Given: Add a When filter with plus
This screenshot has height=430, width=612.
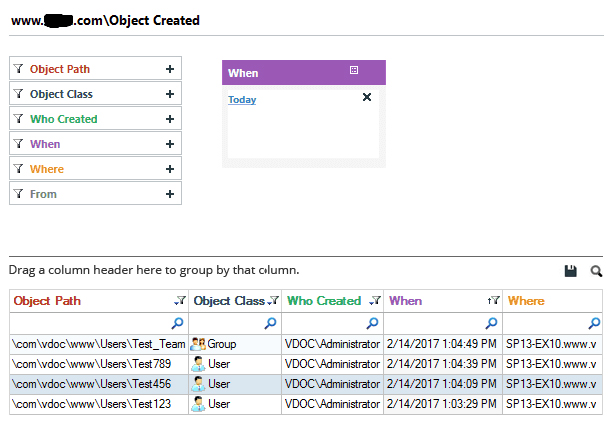Looking at the screenshot, I should 170,144.
